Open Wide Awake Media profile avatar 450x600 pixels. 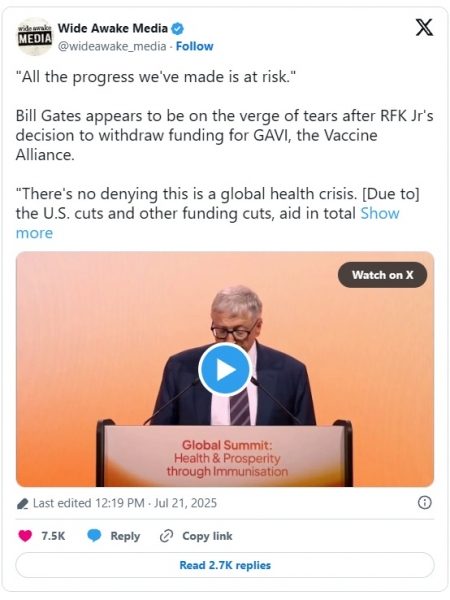coord(34,37)
